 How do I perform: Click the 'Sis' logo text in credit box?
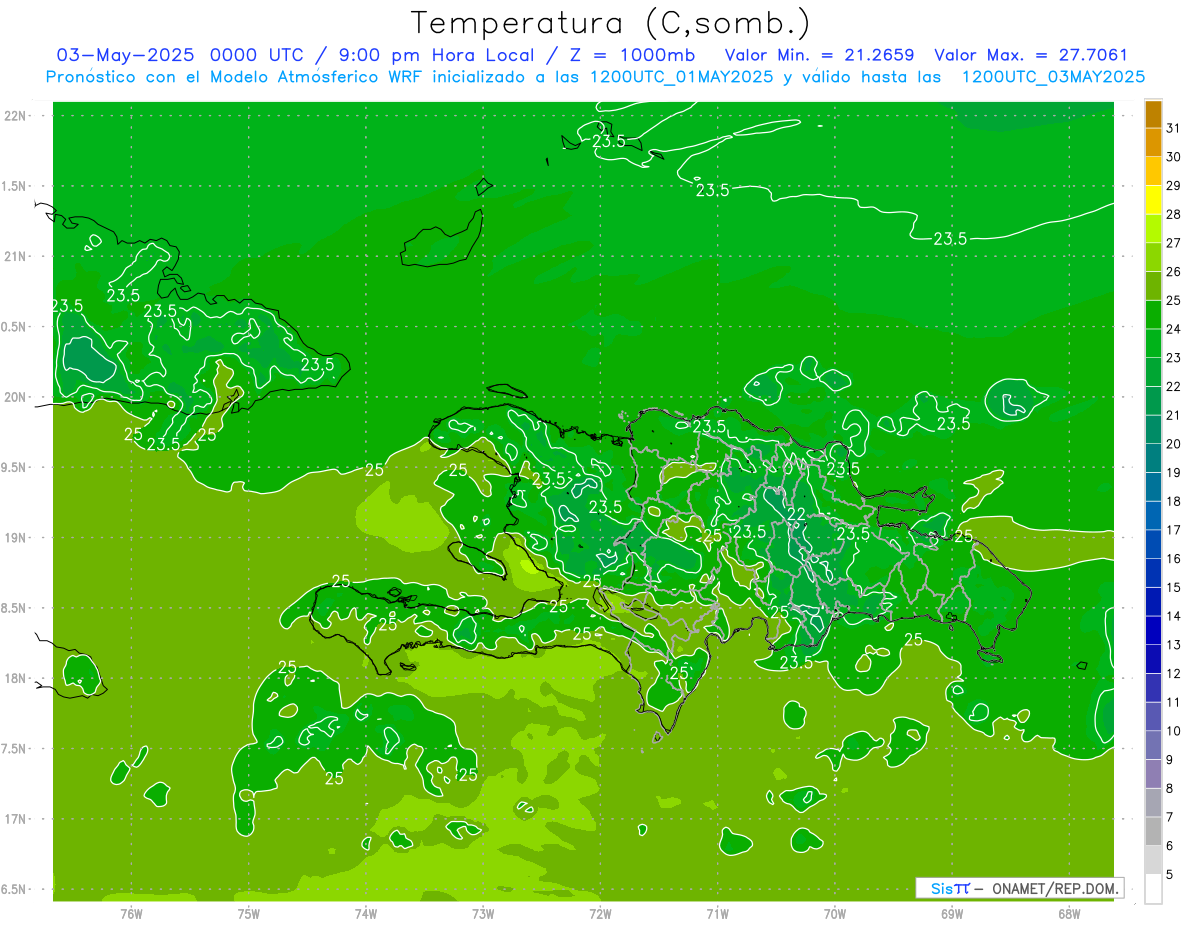click(941, 888)
